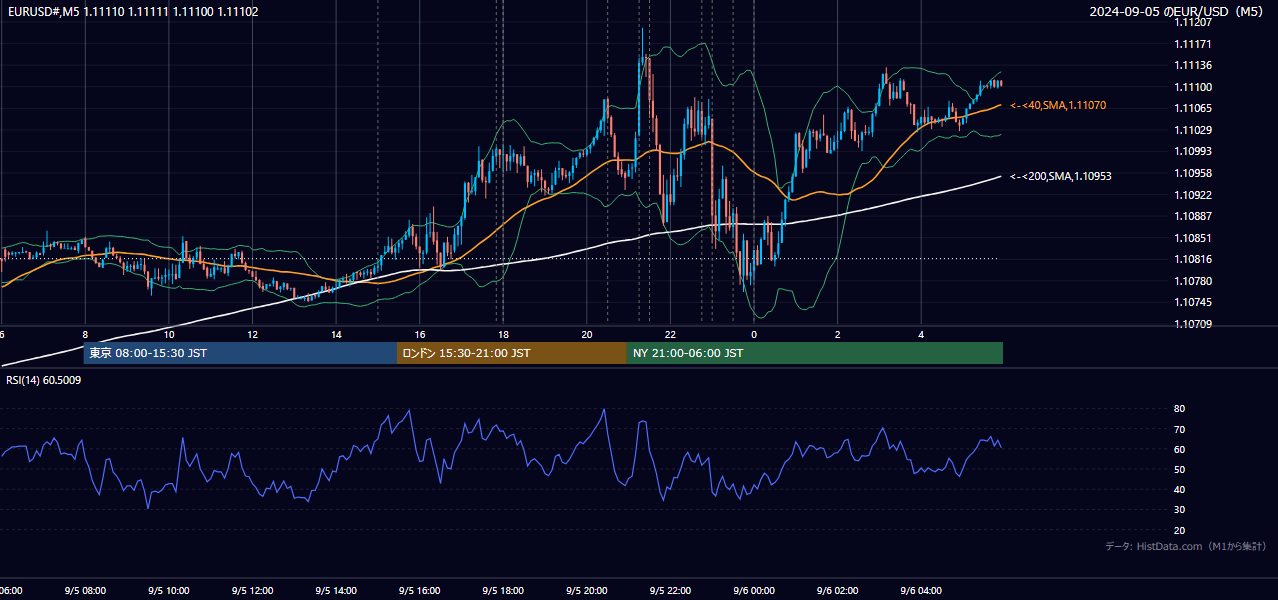The height and width of the screenshot is (600, 1278).
Task: Select the NY 21:00-06:00 JST session bar
Action: pyautogui.click(x=815, y=353)
